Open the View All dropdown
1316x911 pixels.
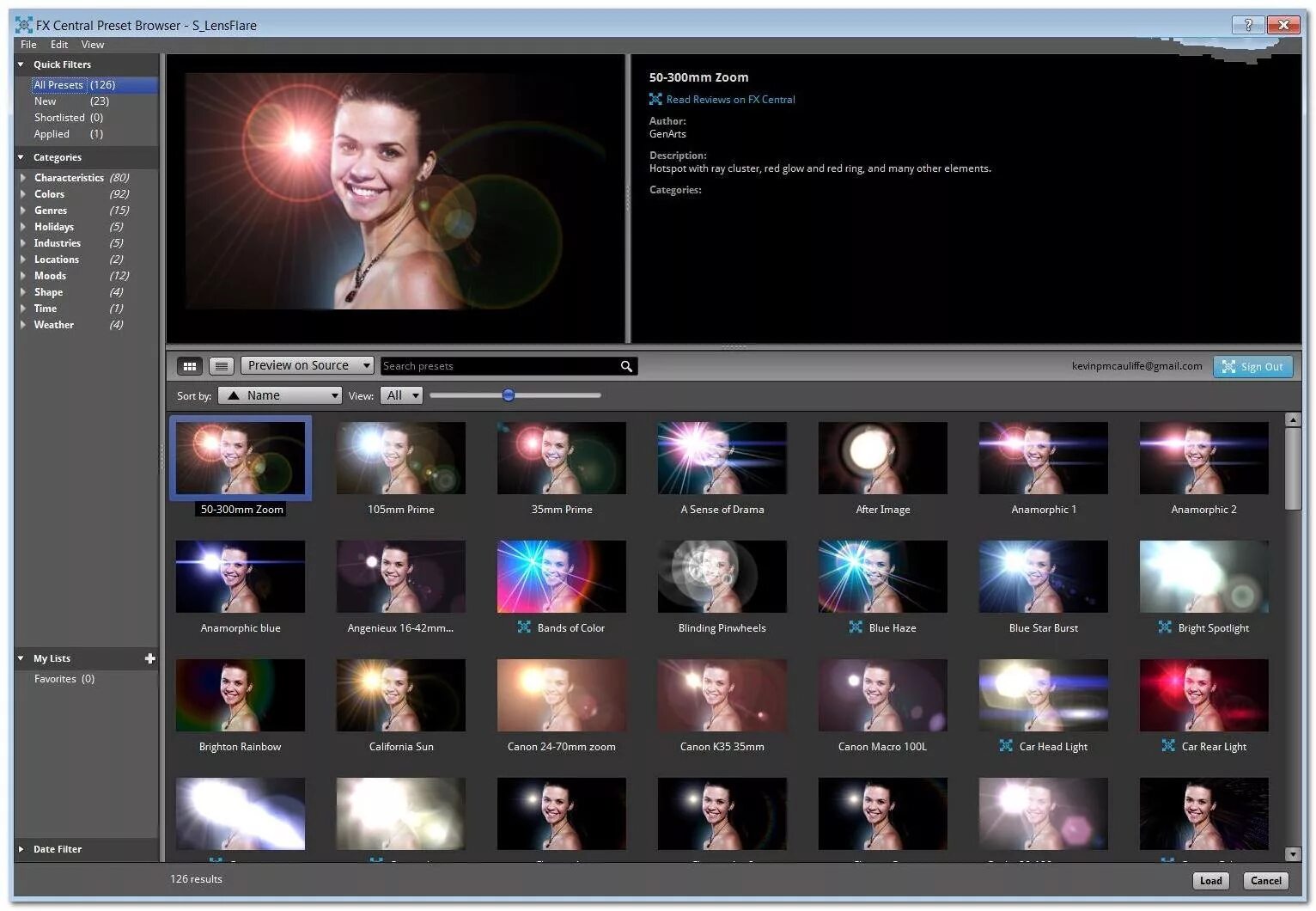point(400,395)
